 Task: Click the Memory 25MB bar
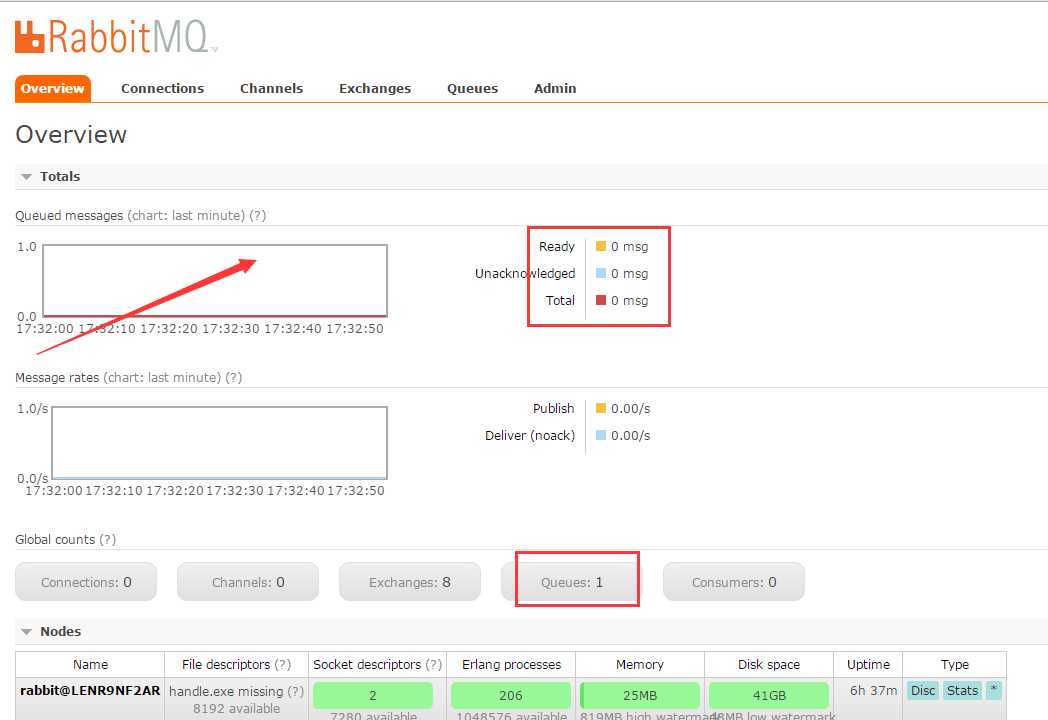(640, 695)
